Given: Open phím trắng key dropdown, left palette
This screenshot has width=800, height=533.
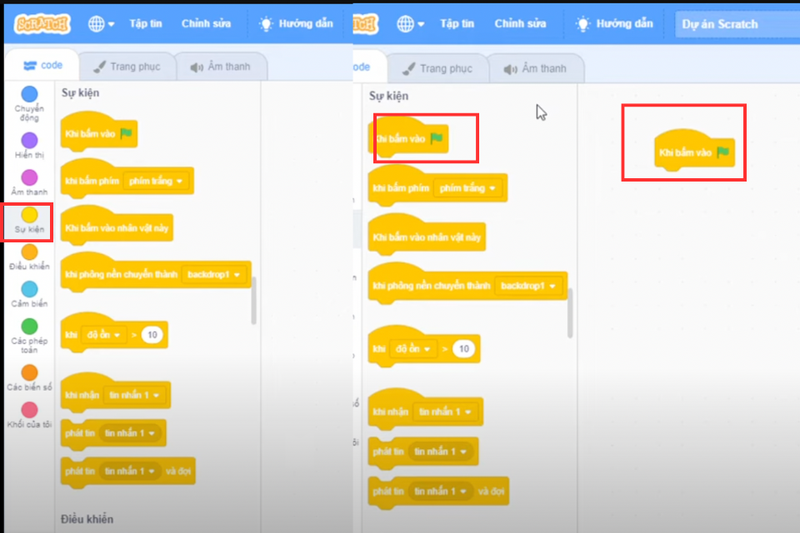Looking at the screenshot, I should [156, 181].
